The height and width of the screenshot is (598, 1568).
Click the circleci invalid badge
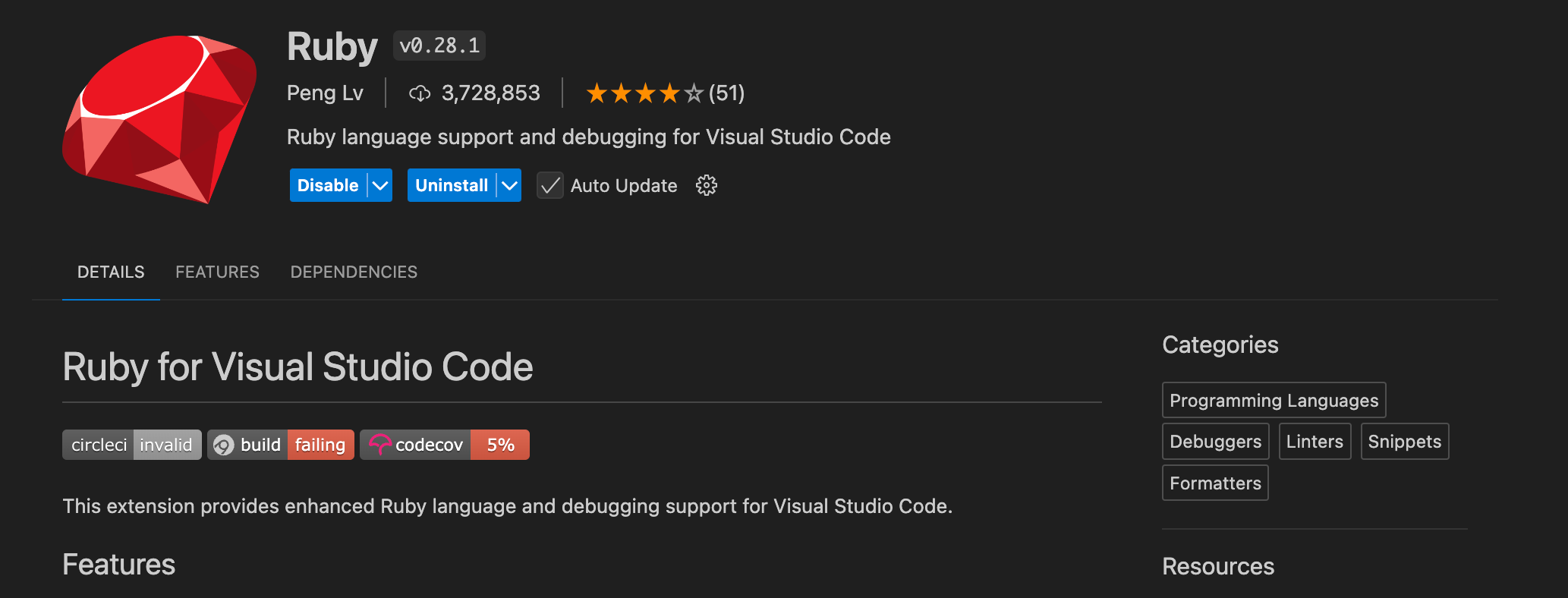coord(132,445)
